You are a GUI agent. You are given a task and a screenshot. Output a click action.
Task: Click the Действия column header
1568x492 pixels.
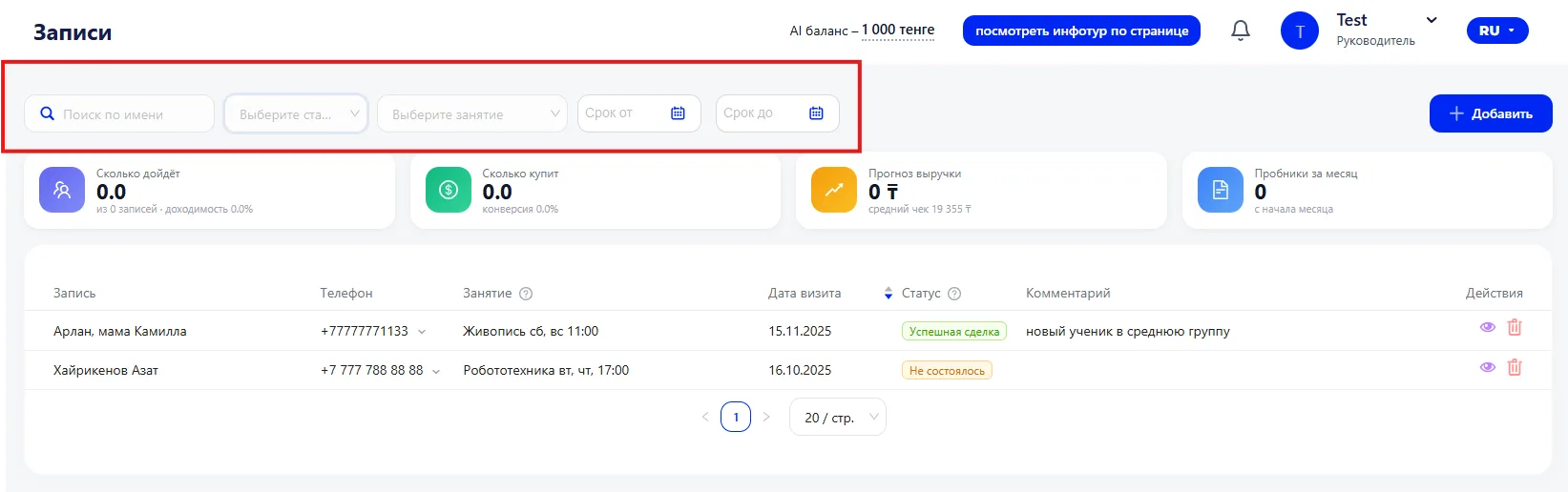[x=1495, y=294]
